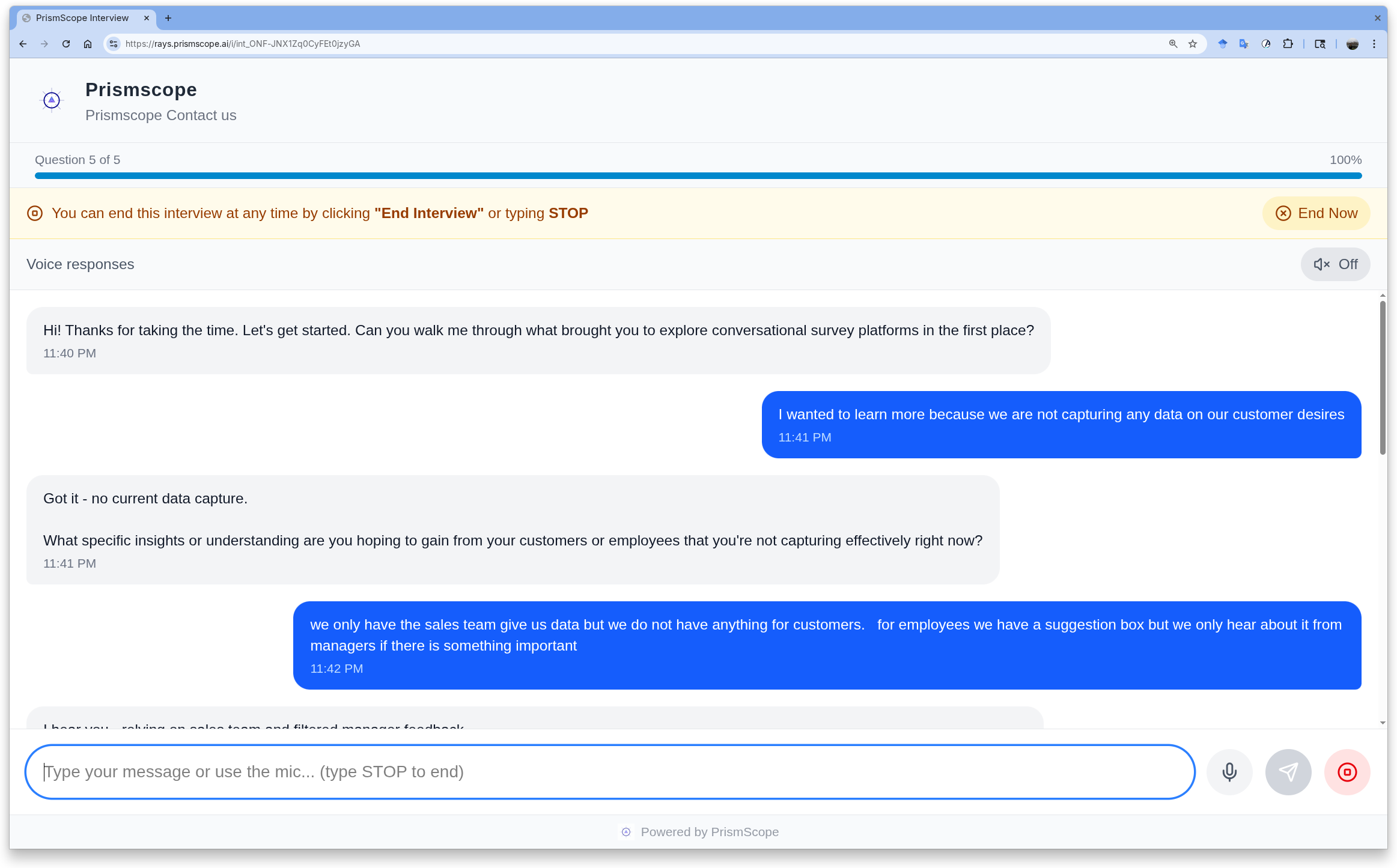Click the 11:40 PM timestamp
The width and height of the screenshot is (1397, 868).
point(70,353)
